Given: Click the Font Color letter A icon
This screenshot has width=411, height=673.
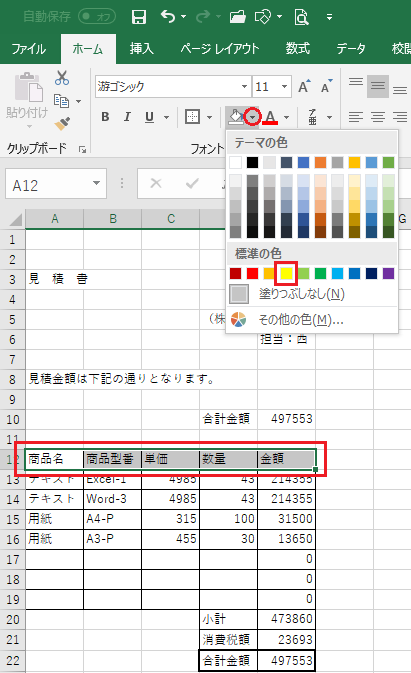Looking at the screenshot, I should pyautogui.click(x=270, y=117).
